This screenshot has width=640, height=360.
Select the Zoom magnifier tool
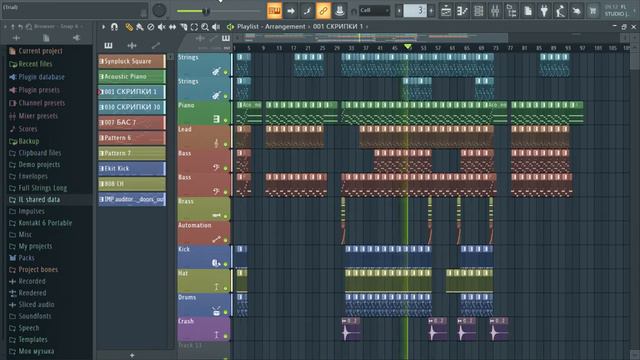pos(205,27)
